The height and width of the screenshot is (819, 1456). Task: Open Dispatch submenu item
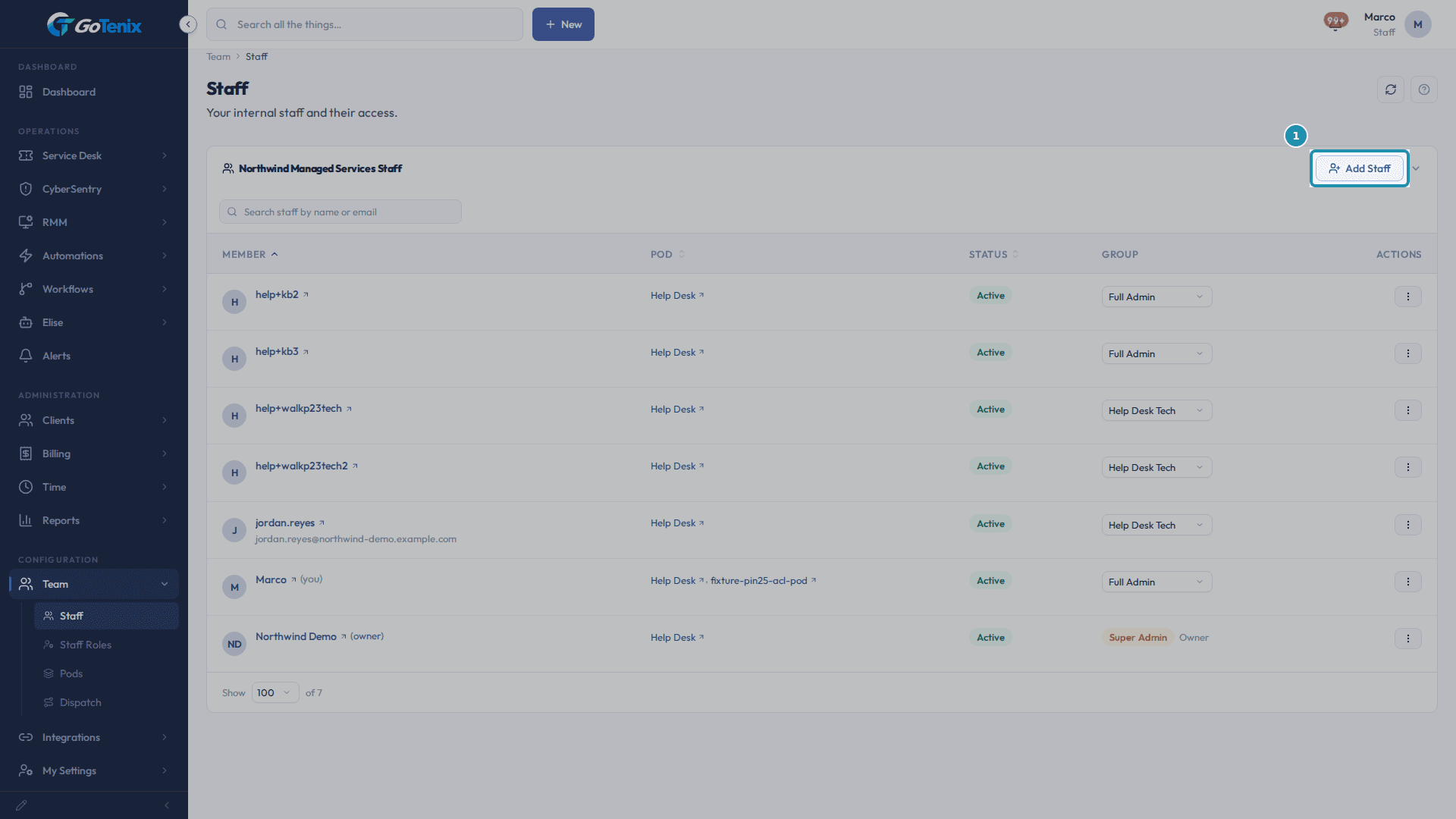pos(106,702)
